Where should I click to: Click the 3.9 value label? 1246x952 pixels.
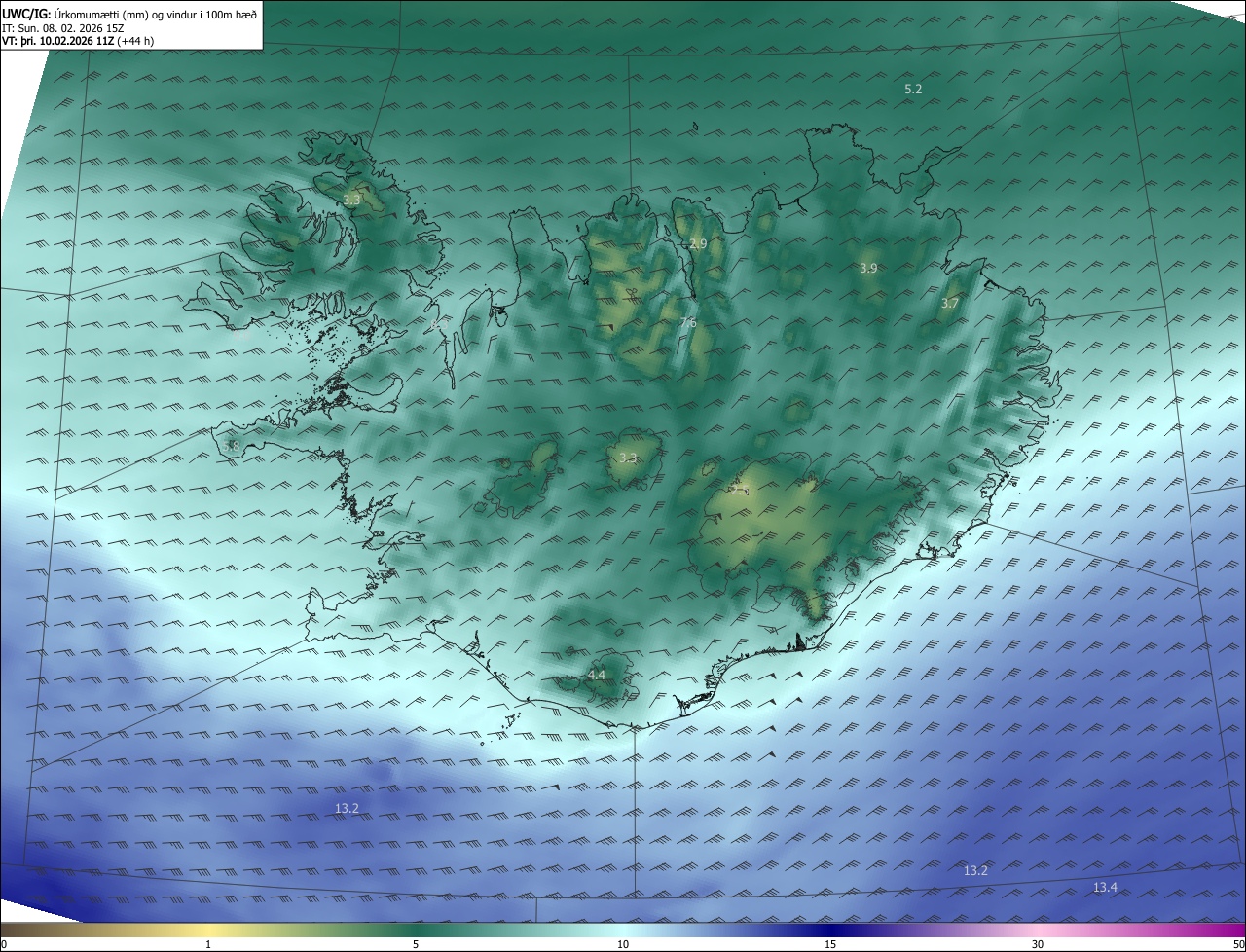point(868,268)
